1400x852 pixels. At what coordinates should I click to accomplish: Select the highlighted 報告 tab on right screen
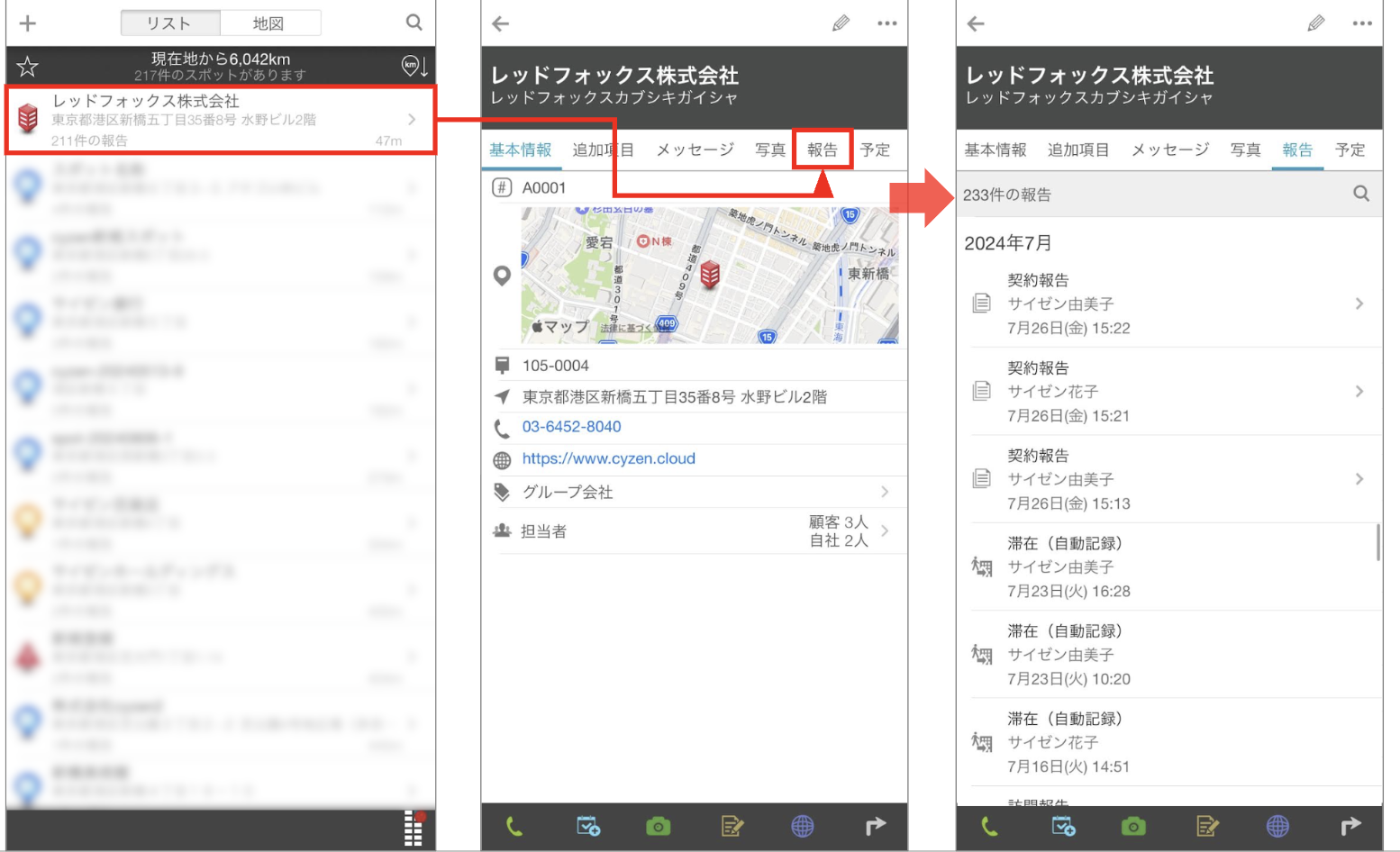pyautogui.click(x=1297, y=150)
